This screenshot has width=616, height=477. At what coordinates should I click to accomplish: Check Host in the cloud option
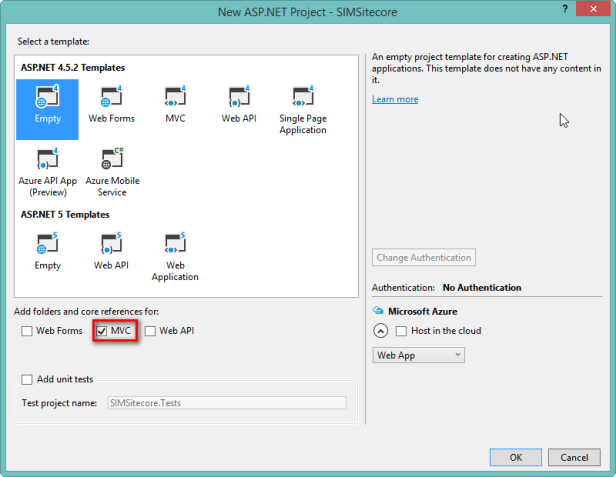tap(401, 331)
